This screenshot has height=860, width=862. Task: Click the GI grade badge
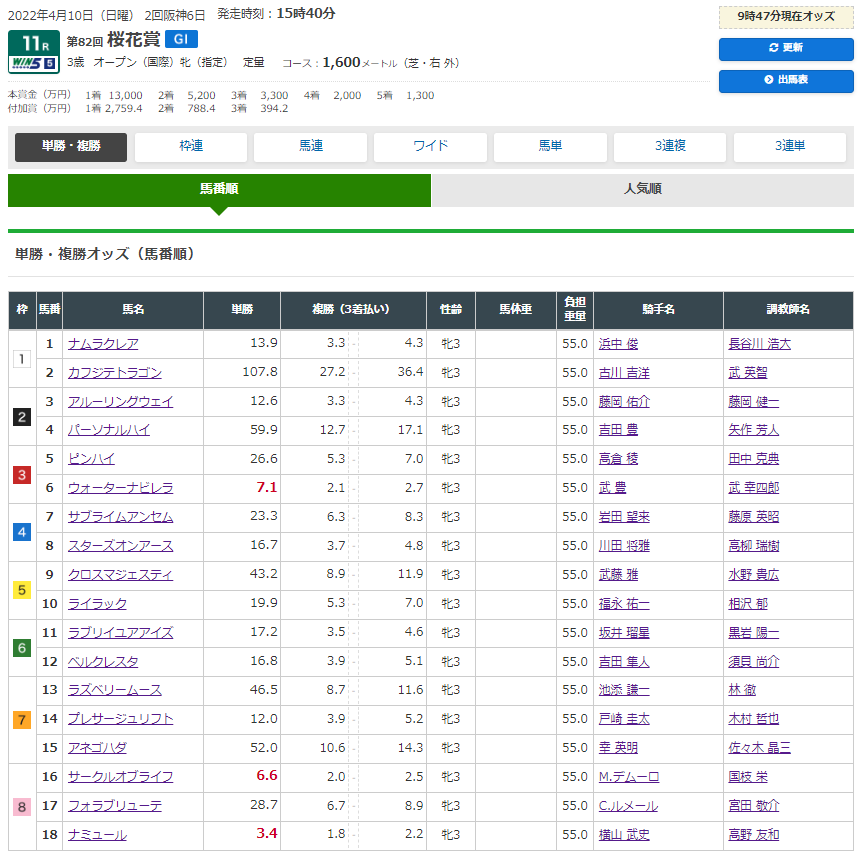coord(181,39)
